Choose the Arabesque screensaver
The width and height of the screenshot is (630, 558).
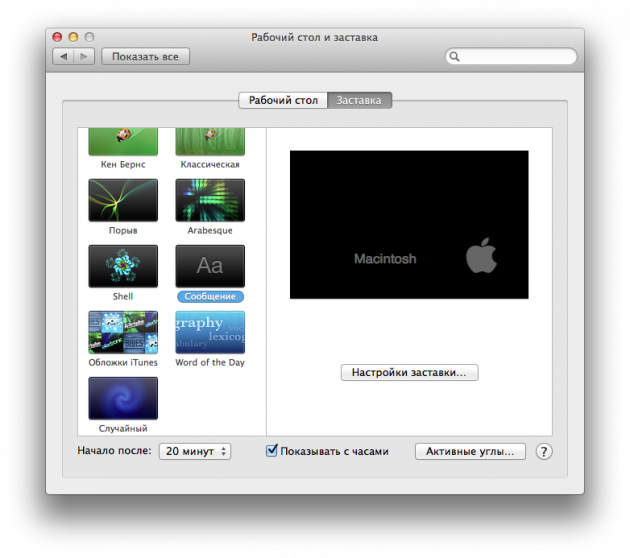point(210,200)
